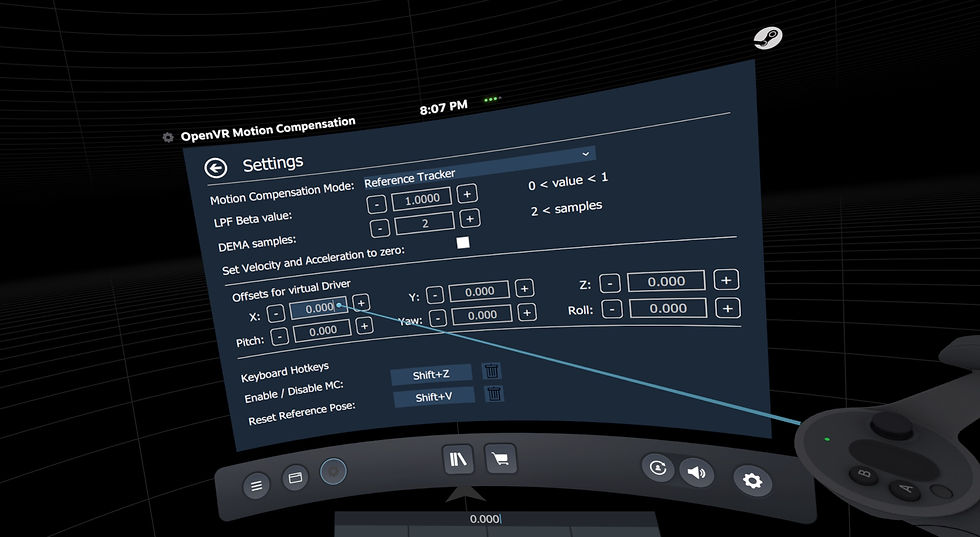The height and width of the screenshot is (537, 980).
Task: Decrease the Pitch offset
Action: [280, 336]
